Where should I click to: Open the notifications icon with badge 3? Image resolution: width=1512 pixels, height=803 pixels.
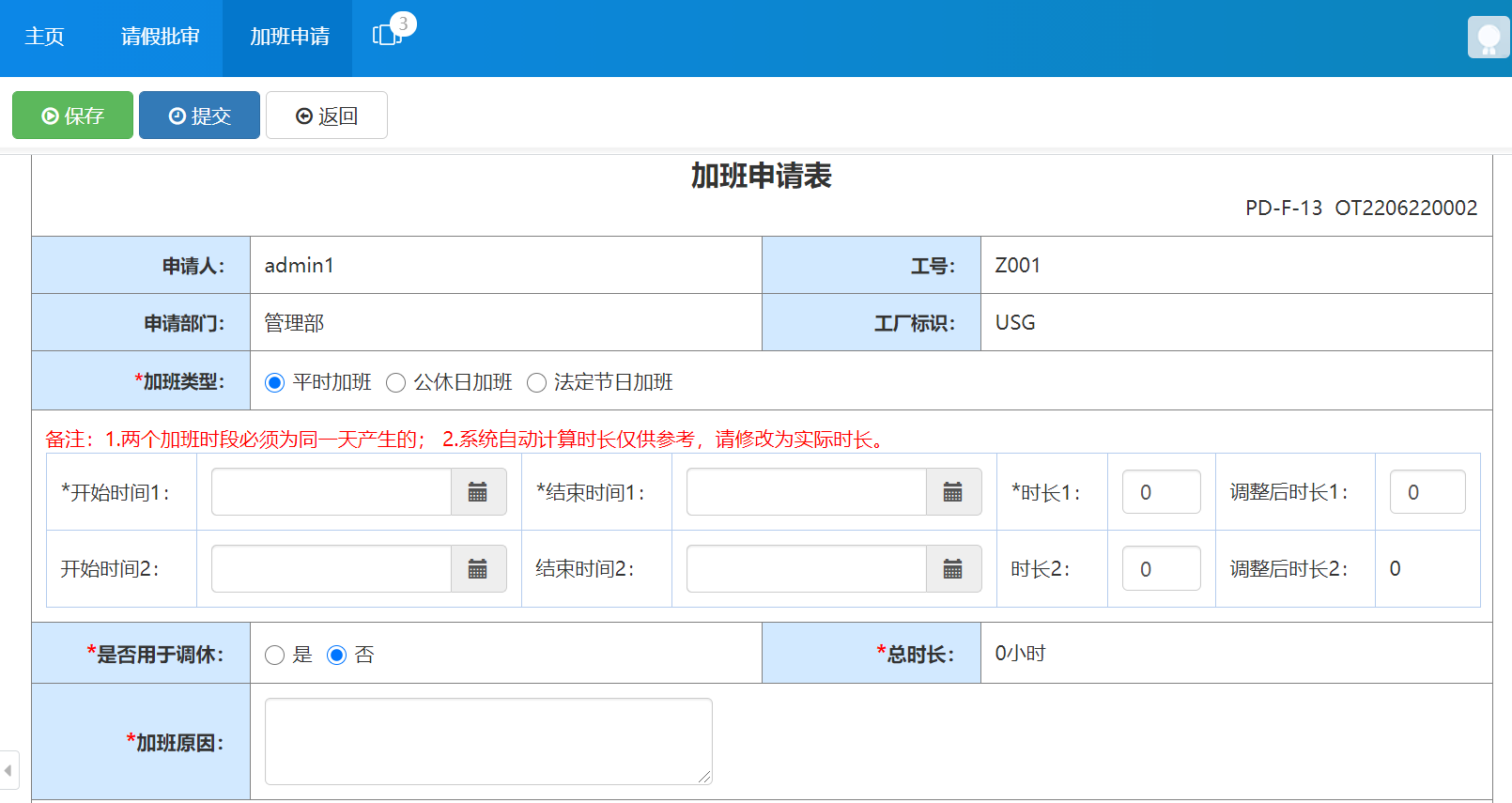(x=388, y=36)
